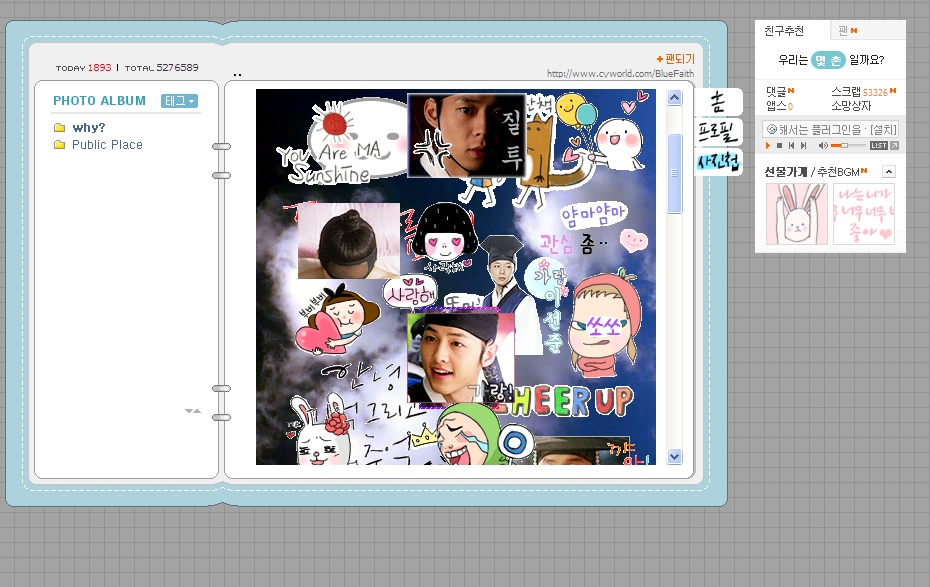Open the BGM LIST button
930x587 pixels.
tap(878, 145)
